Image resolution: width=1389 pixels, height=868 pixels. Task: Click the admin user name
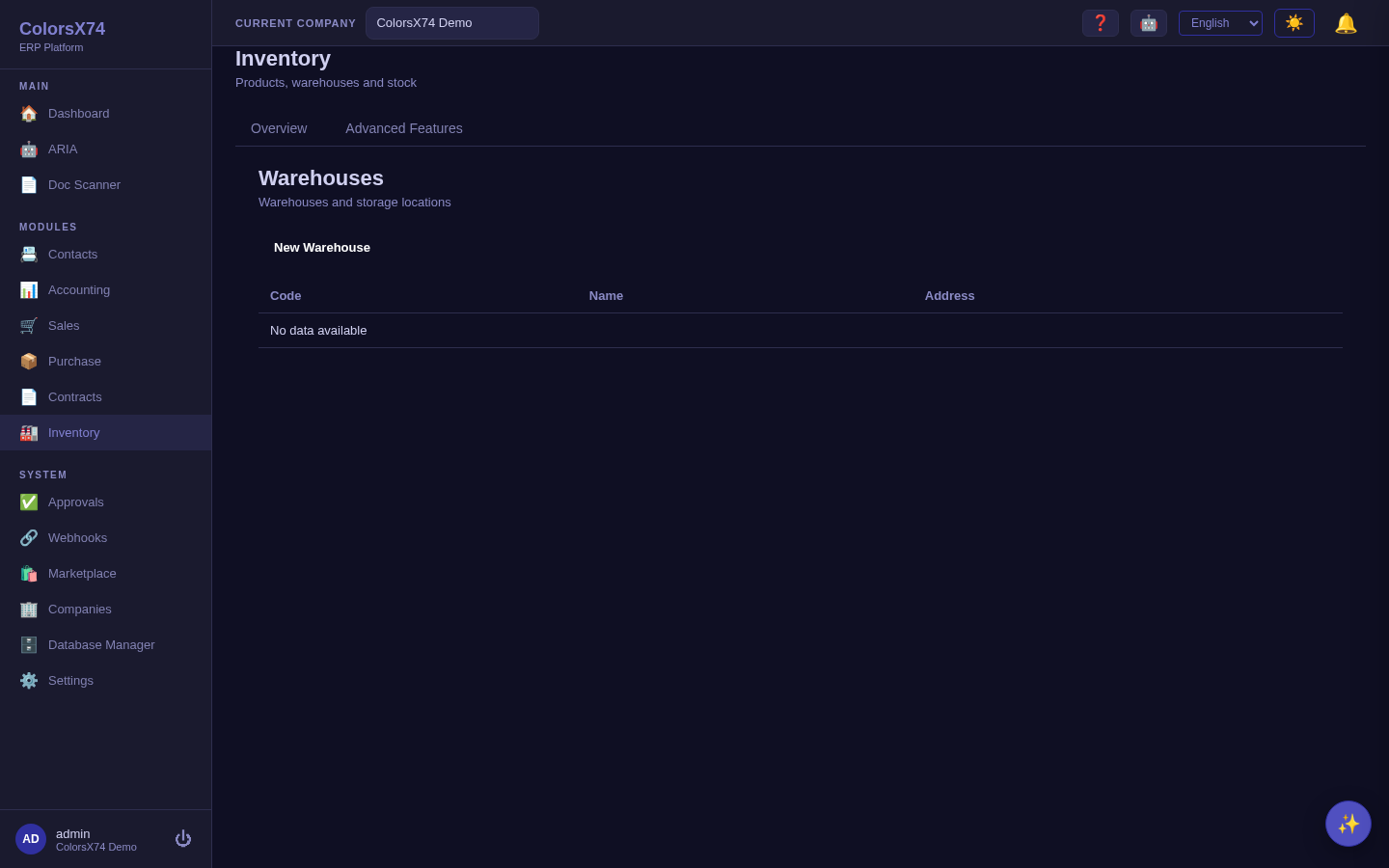pos(73,834)
